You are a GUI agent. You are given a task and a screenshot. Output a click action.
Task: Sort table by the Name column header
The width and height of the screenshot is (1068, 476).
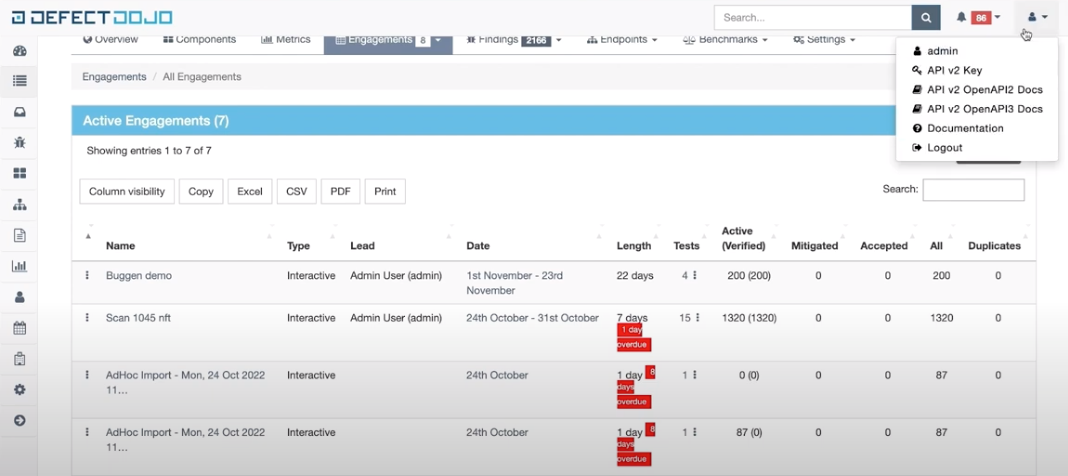point(120,245)
